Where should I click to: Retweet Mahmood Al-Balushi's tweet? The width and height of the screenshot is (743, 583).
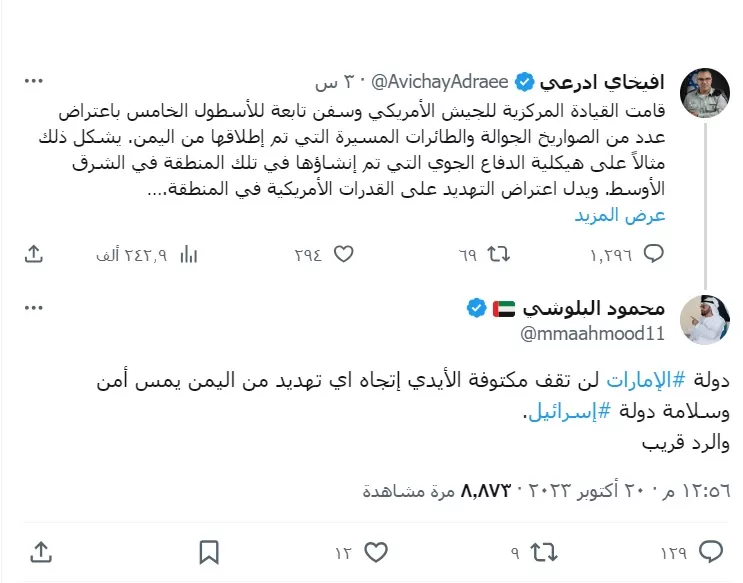tap(542, 551)
